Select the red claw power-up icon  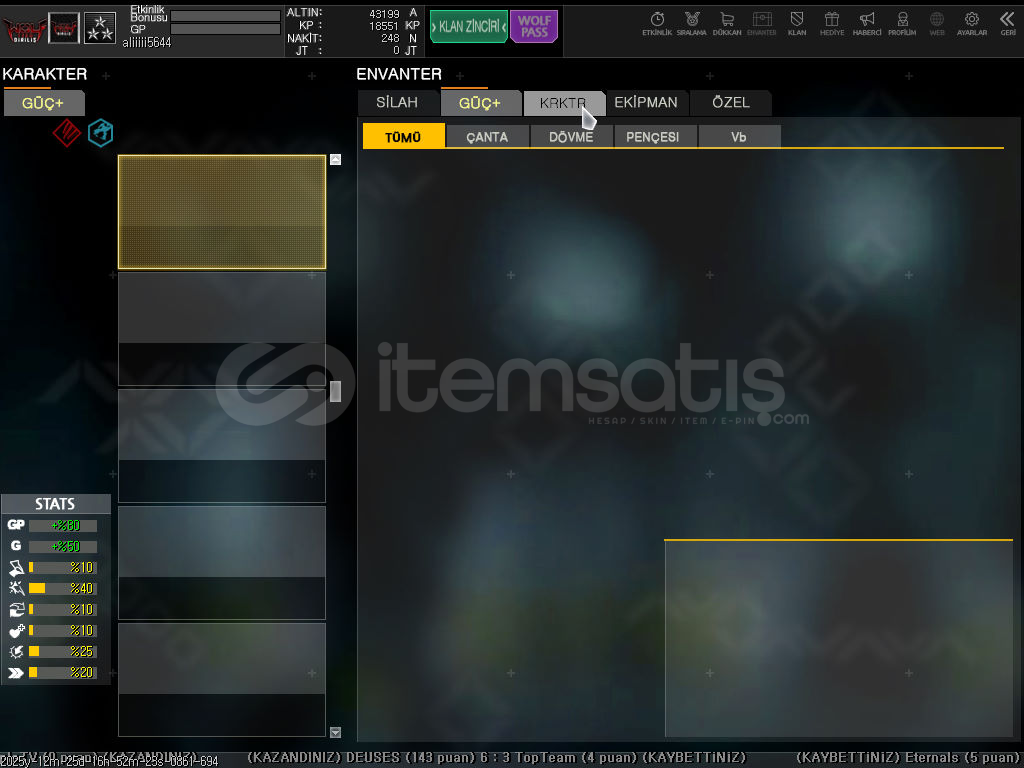[66, 133]
